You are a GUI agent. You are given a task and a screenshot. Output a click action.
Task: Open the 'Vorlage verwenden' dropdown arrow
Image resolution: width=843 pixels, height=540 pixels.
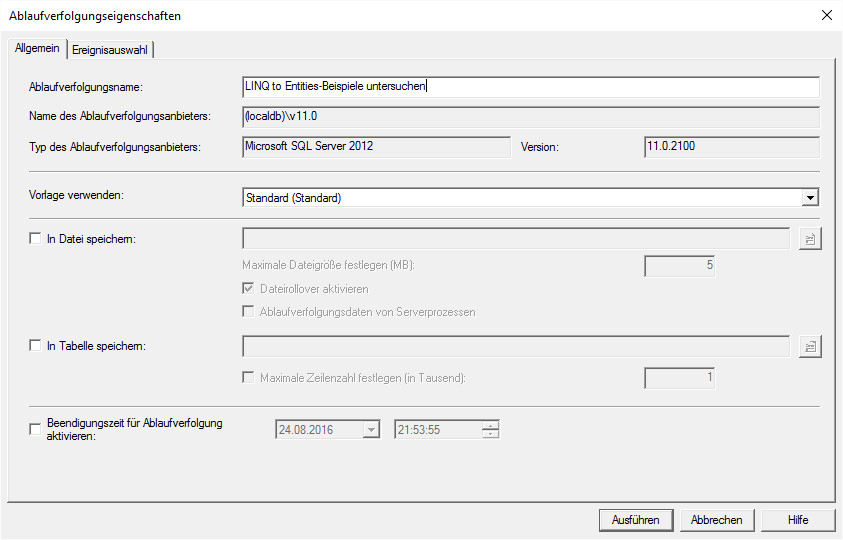pos(809,198)
